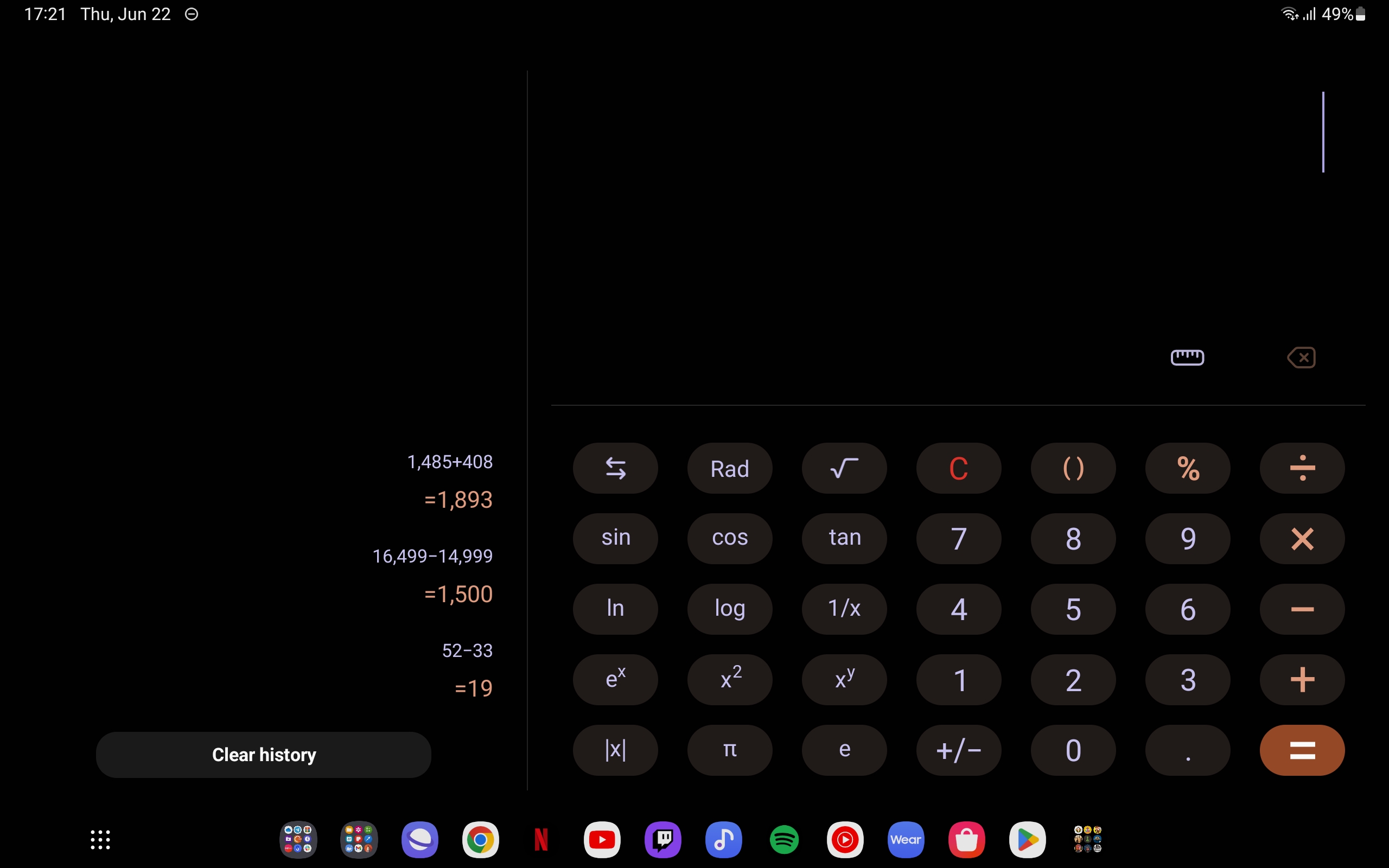This screenshot has width=1389, height=868.
Task: Toggle Rad angle mode
Action: coord(730,468)
